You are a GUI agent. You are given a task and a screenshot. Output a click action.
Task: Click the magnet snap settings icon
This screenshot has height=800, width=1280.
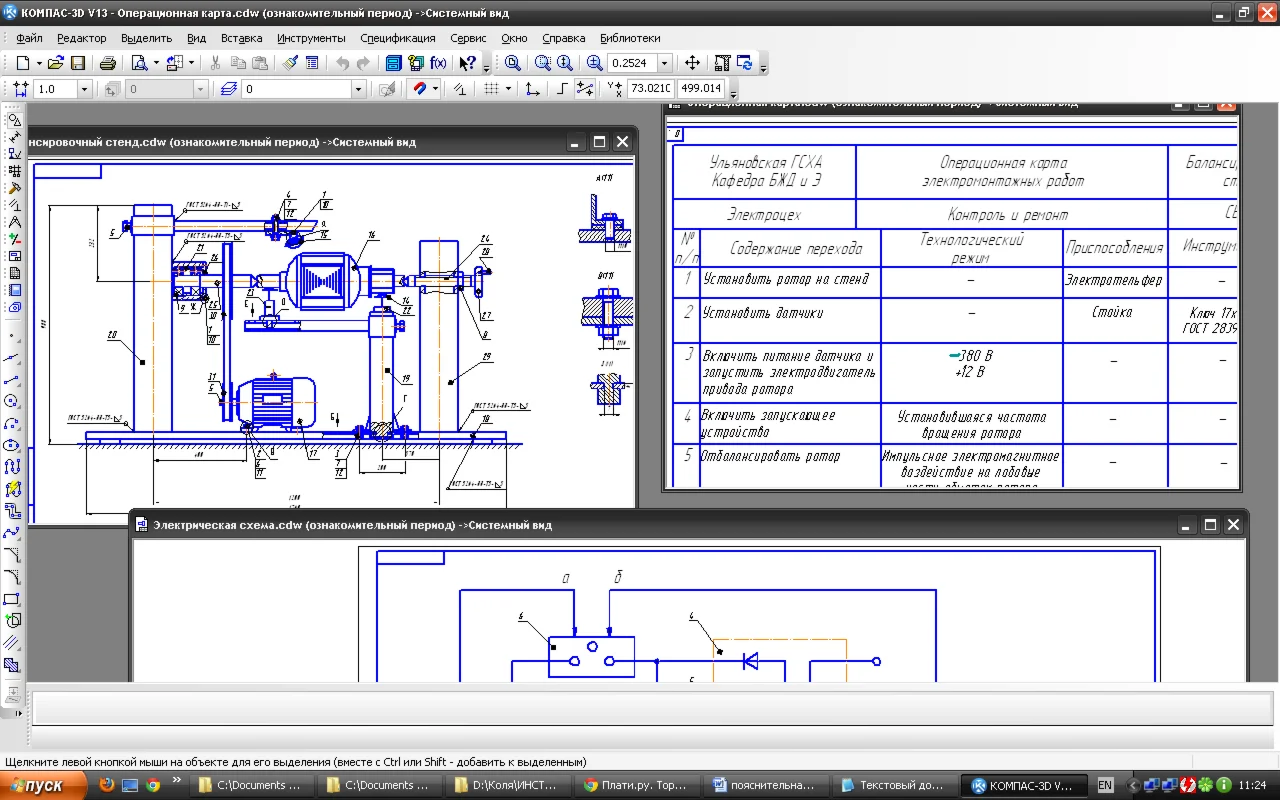421,89
